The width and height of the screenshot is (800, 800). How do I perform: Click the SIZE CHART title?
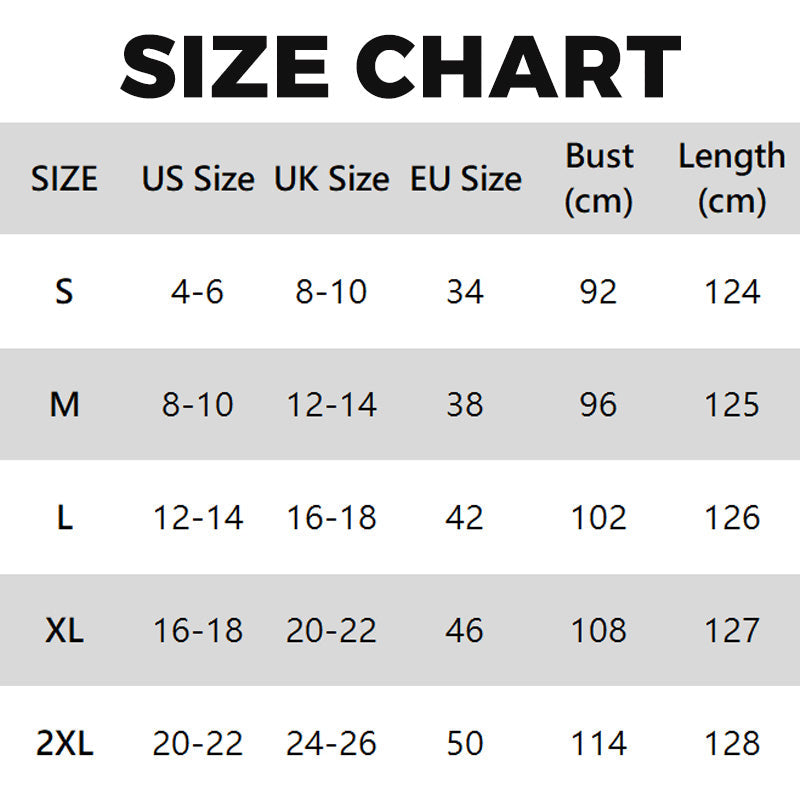pos(400,66)
